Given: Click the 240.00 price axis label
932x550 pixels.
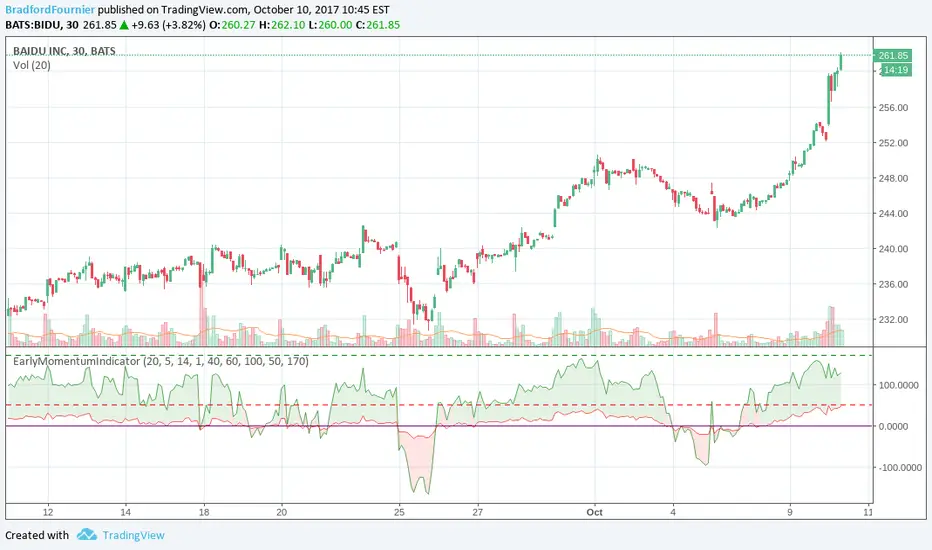Looking at the screenshot, I should point(893,249).
